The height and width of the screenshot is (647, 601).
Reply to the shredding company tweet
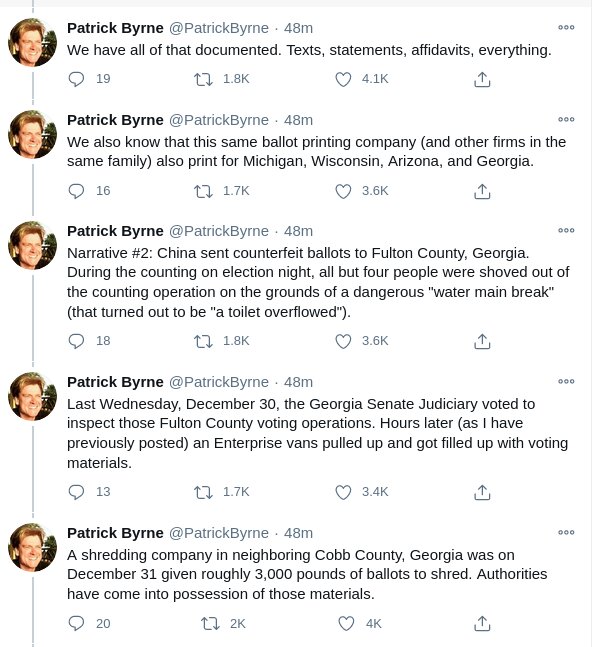[77, 623]
